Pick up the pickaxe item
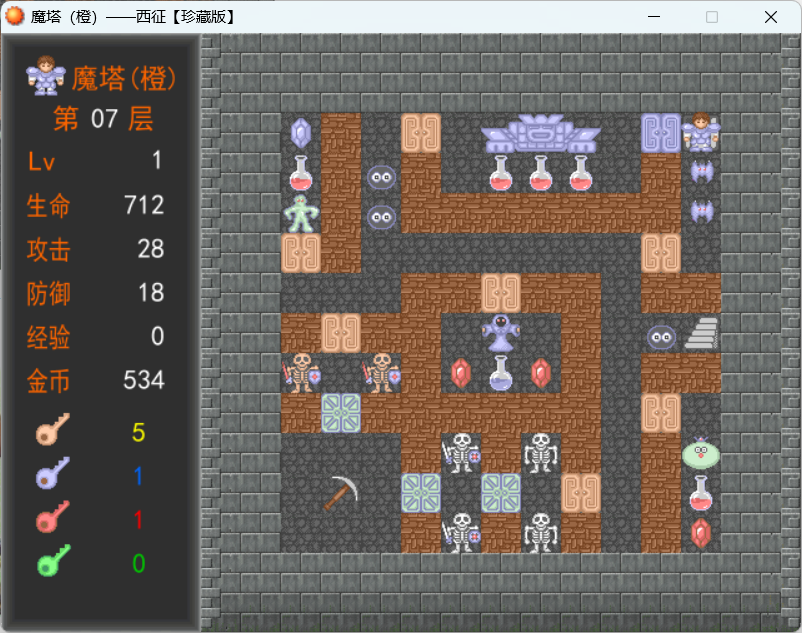This screenshot has width=802, height=633. tap(341, 493)
